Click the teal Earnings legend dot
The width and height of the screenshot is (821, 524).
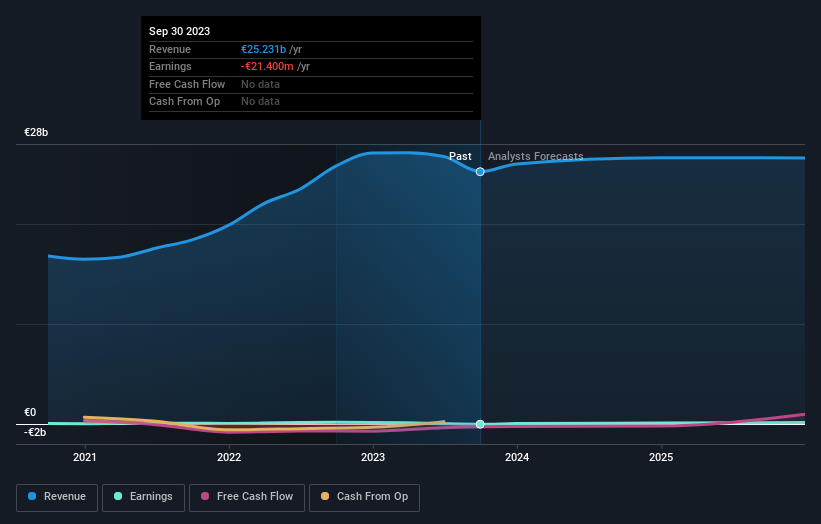click(118, 496)
